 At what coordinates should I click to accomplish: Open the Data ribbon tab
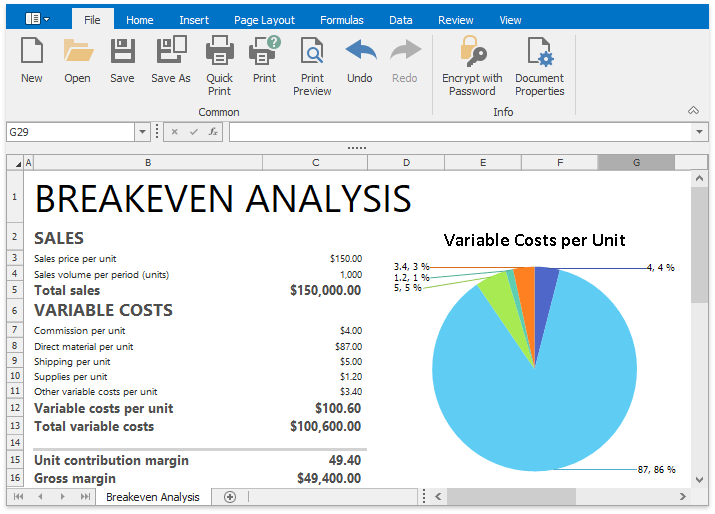point(400,20)
